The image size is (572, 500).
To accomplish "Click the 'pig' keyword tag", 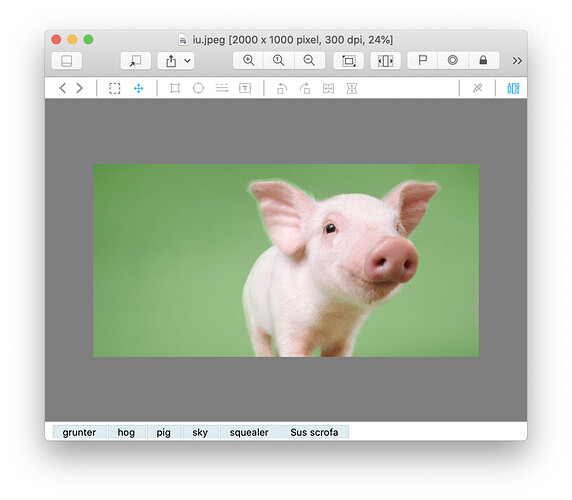I will point(163,432).
